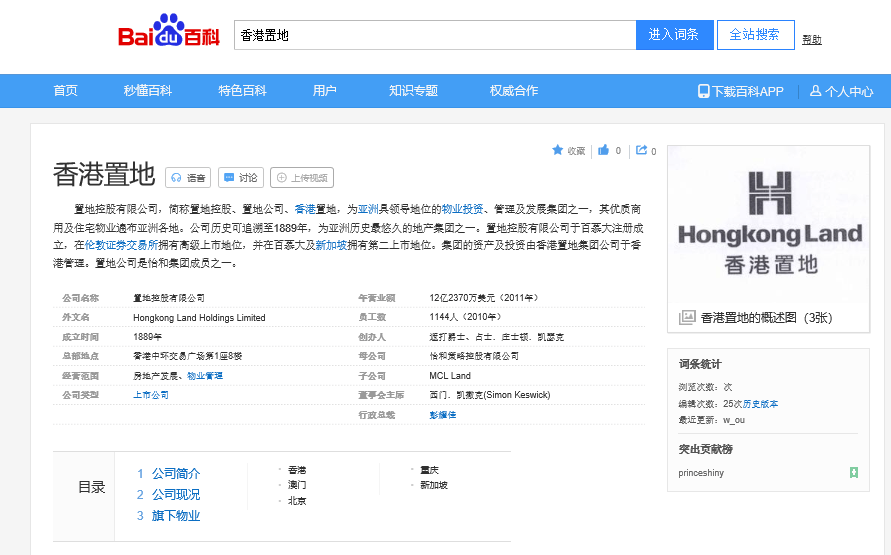891x555 pixels.
Task: Open the 特色百科 navigation item
Action: pos(243,91)
